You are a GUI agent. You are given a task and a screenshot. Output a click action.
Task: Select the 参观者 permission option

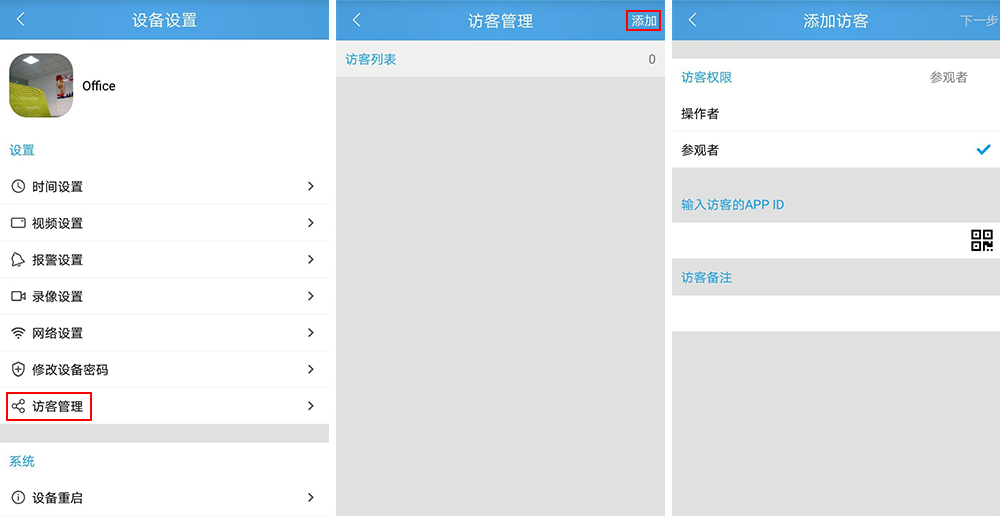click(x=700, y=150)
